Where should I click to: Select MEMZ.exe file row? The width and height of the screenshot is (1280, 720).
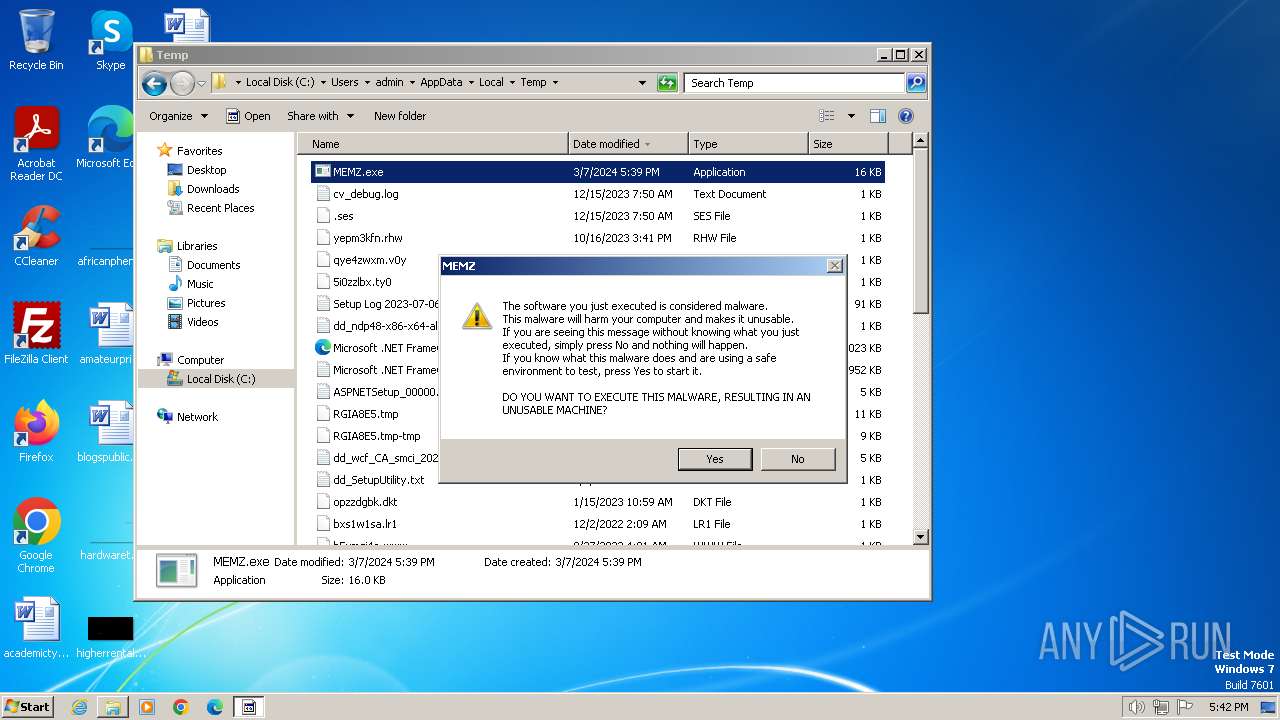598,172
